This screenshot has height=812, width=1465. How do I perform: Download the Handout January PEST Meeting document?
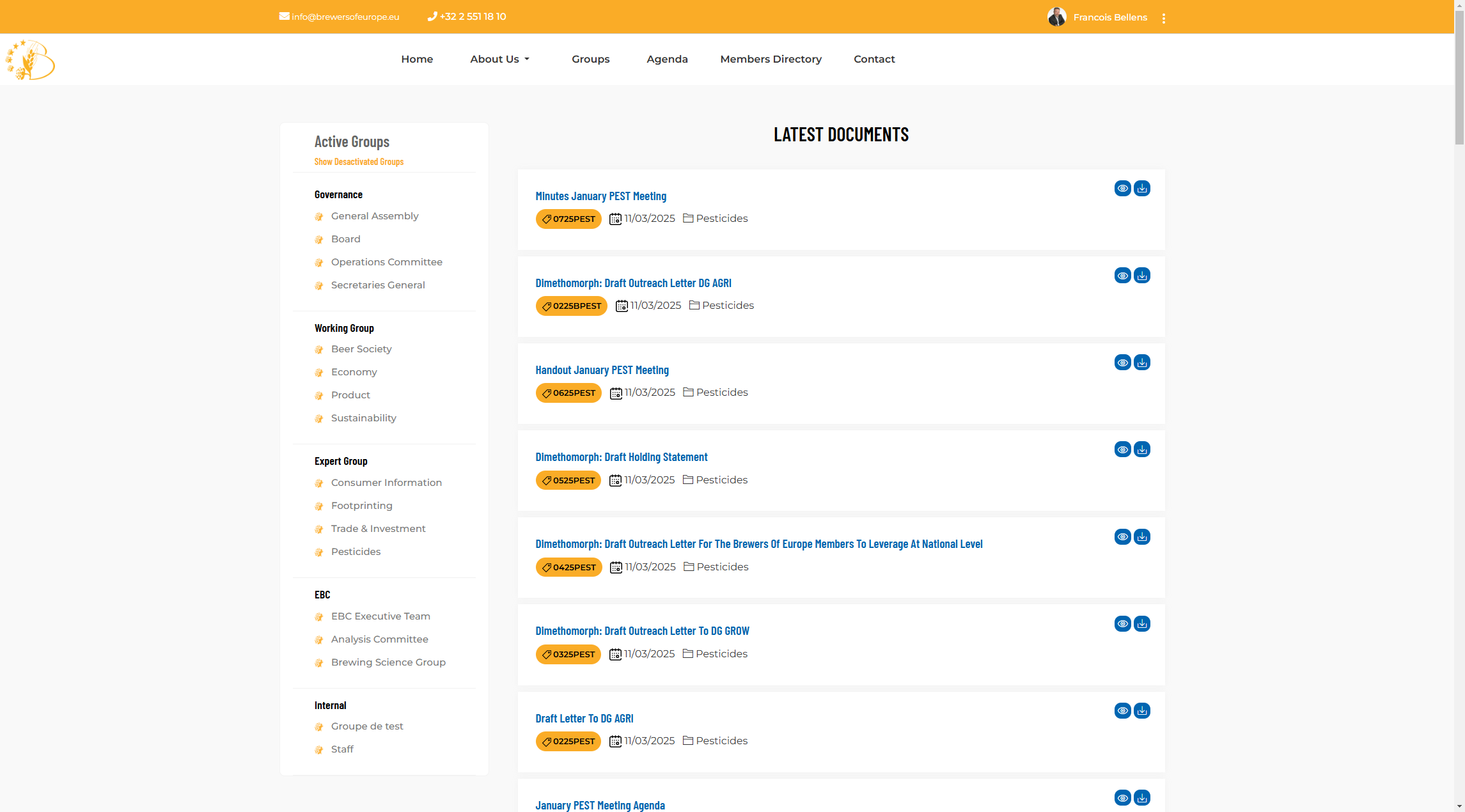point(1142,362)
